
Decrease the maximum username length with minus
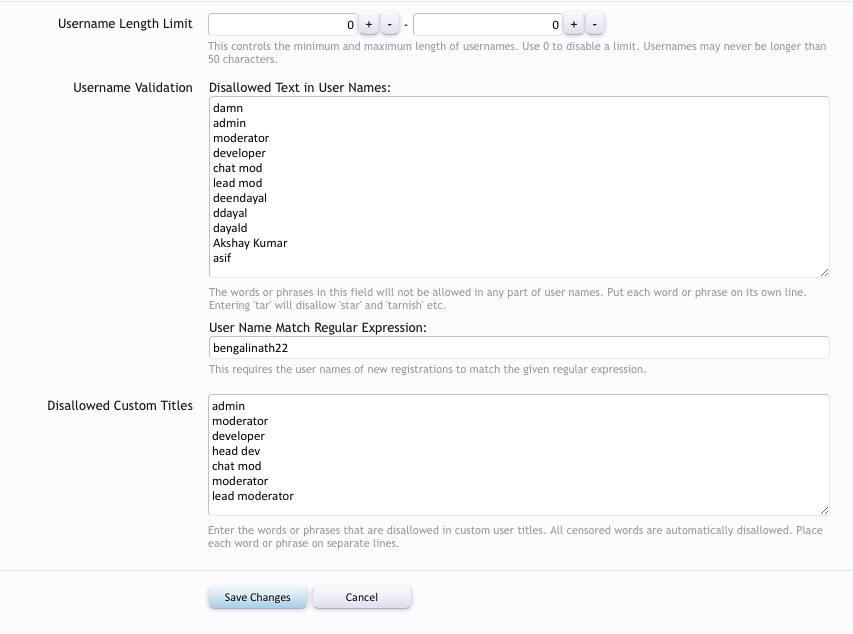(x=595, y=24)
